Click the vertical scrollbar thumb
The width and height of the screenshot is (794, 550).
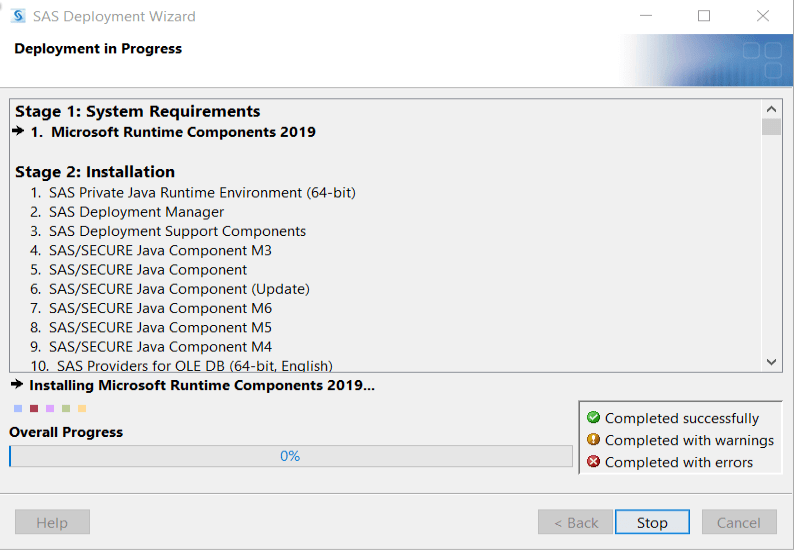coord(771,127)
